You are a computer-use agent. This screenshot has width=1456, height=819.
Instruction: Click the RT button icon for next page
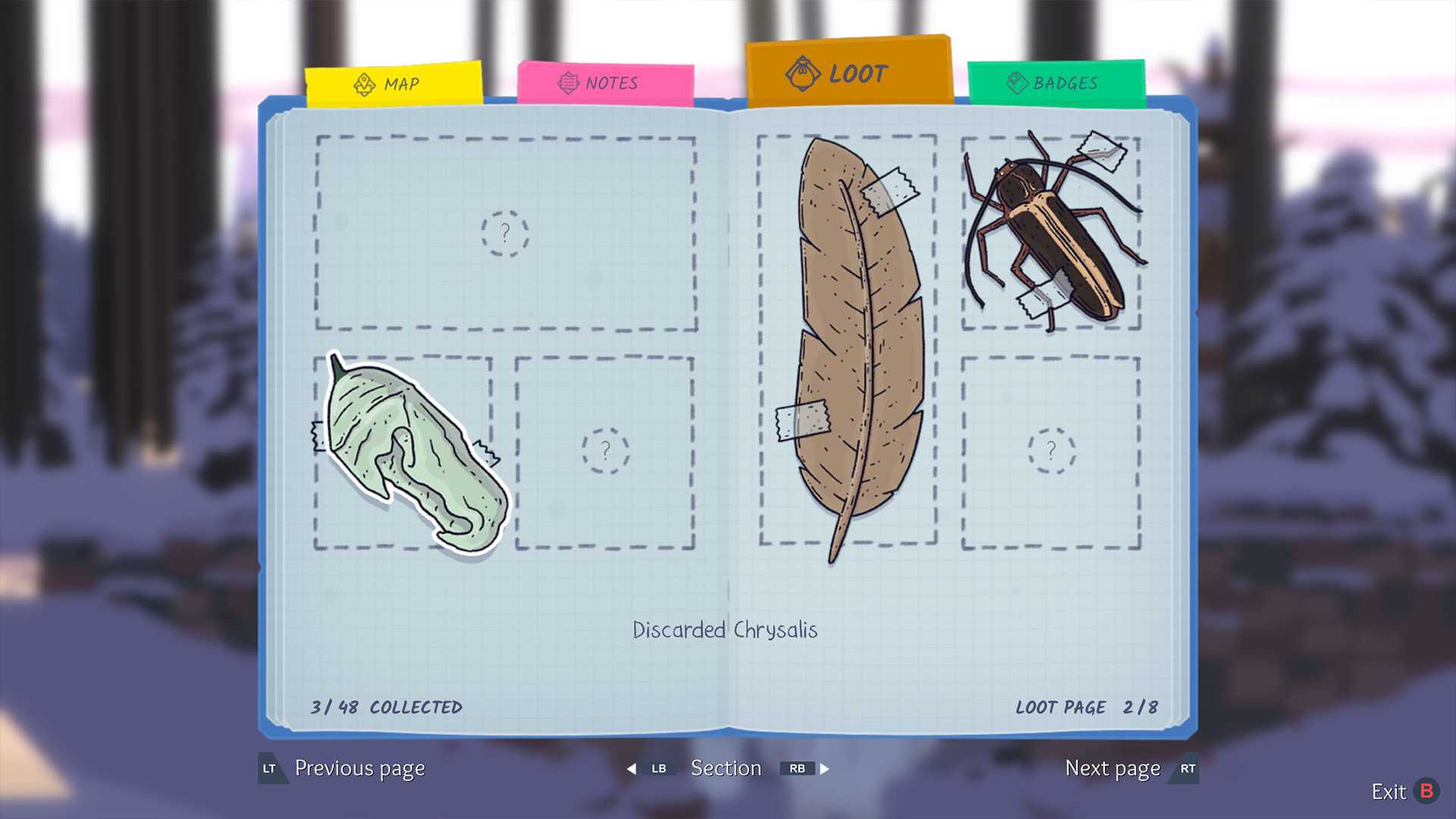(x=1187, y=768)
